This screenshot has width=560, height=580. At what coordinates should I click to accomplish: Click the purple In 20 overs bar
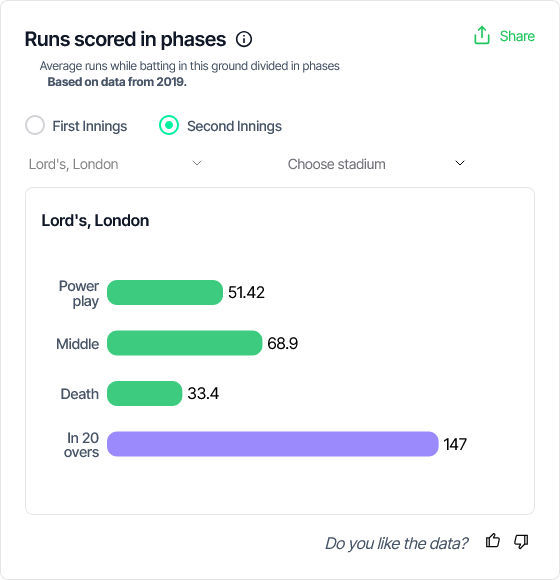point(273,444)
